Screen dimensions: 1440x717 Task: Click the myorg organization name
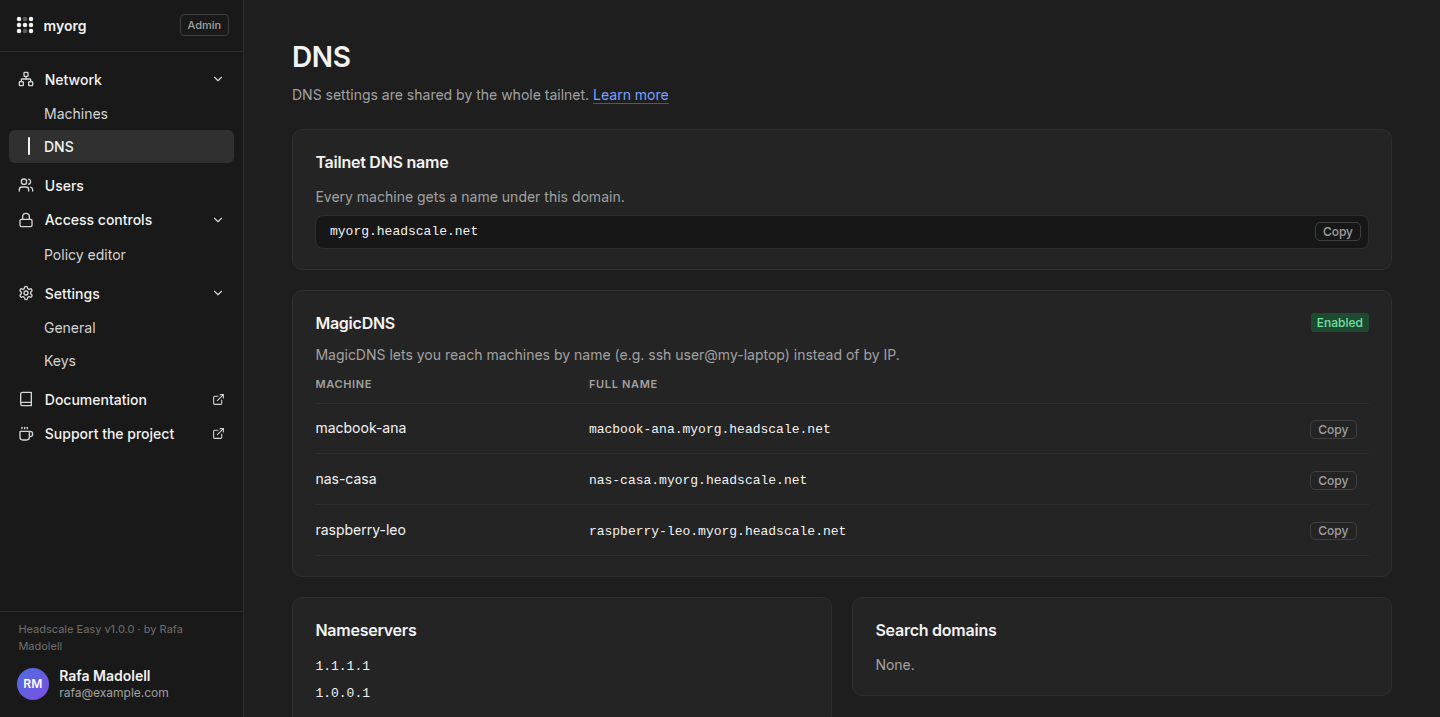pyautogui.click(x=65, y=26)
